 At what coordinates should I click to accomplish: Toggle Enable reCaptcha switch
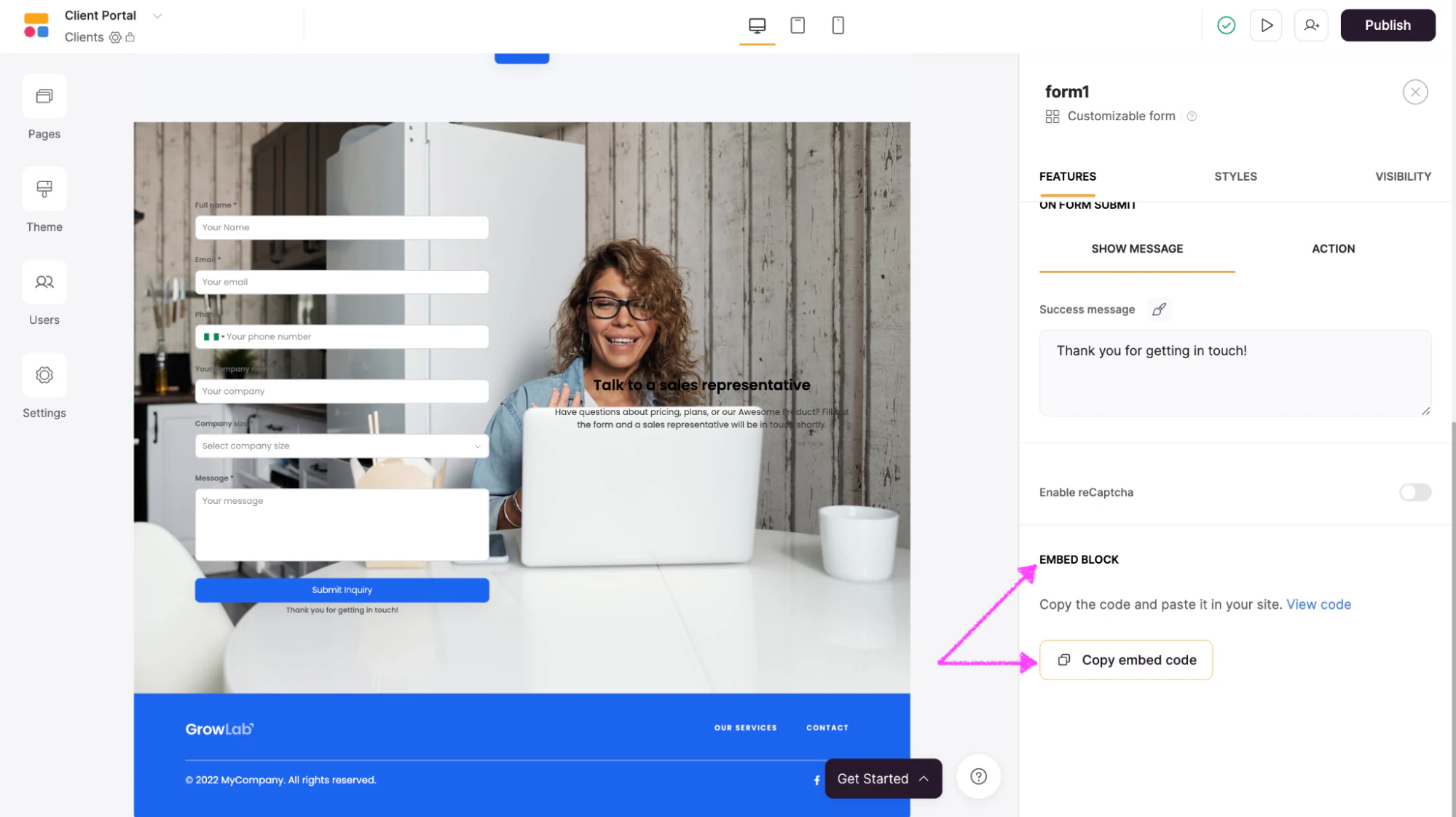[1414, 493]
